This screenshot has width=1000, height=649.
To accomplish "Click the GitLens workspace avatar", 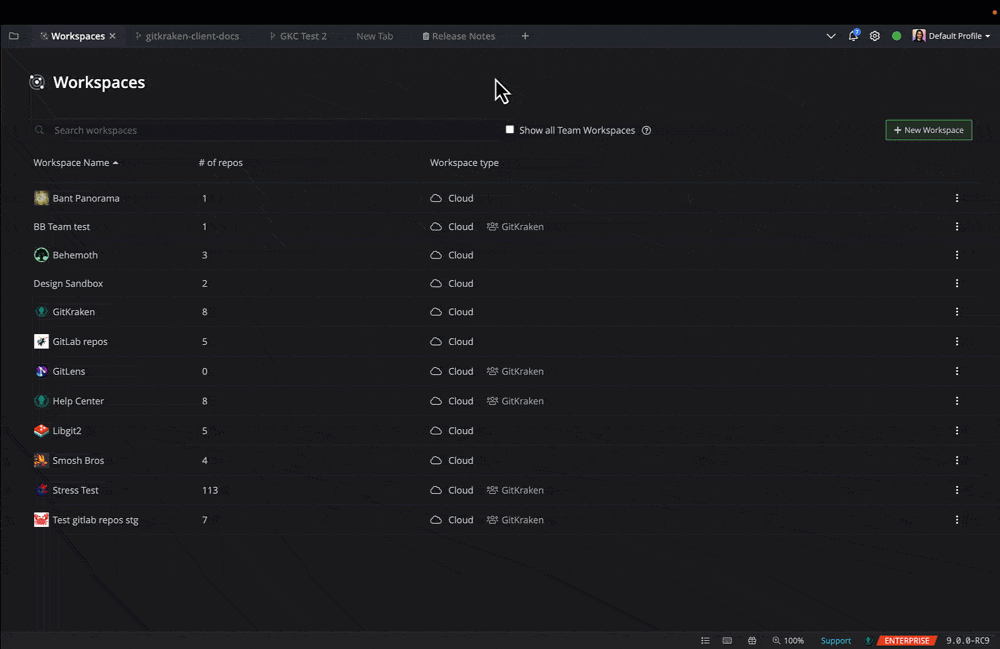I will point(41,371).
